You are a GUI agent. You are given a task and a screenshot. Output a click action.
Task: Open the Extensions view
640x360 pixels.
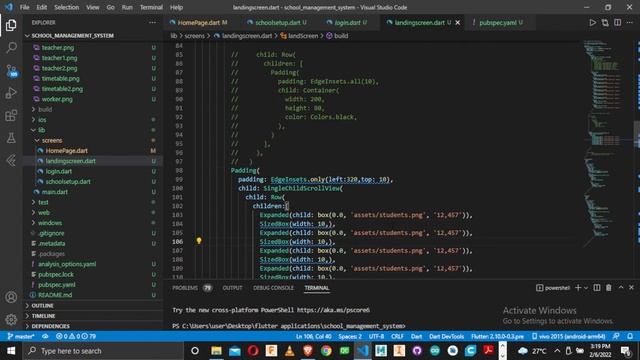coord(11,116)
